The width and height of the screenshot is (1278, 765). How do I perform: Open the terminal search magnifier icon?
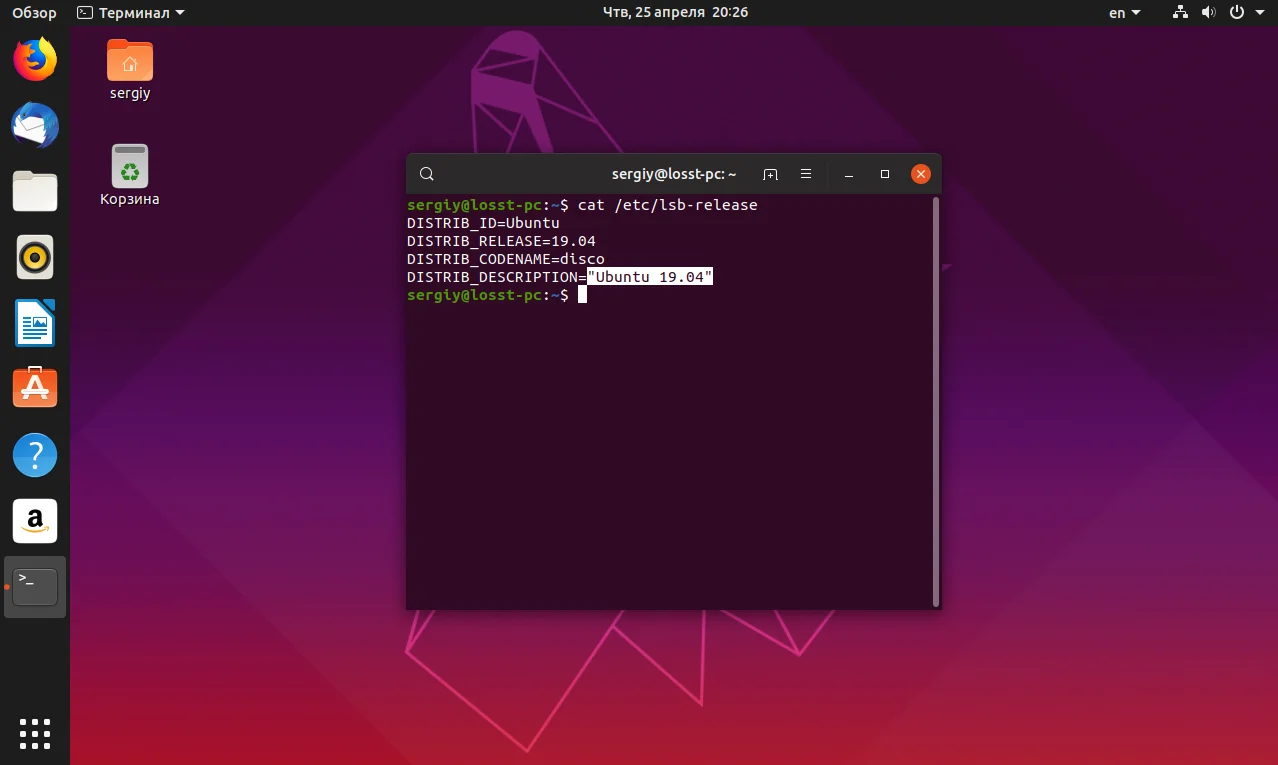pos(427,174)
